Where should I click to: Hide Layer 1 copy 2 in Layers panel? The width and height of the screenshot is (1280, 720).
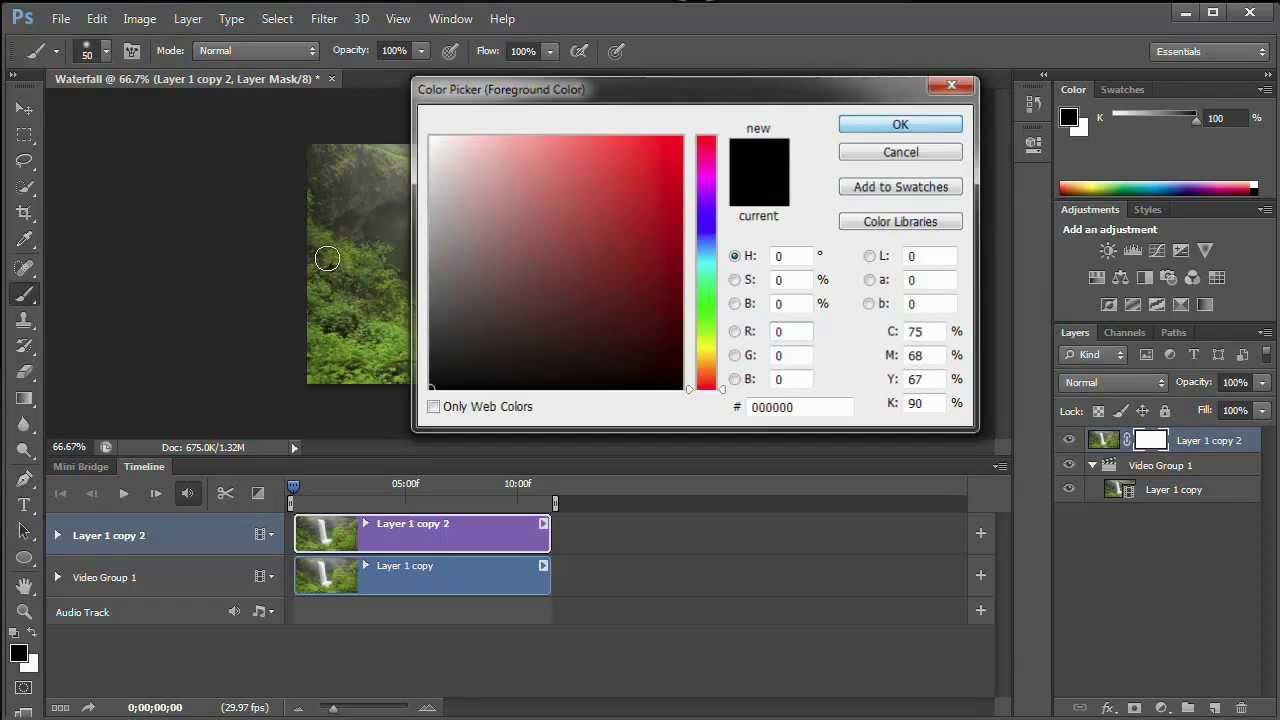[1069, 440]
